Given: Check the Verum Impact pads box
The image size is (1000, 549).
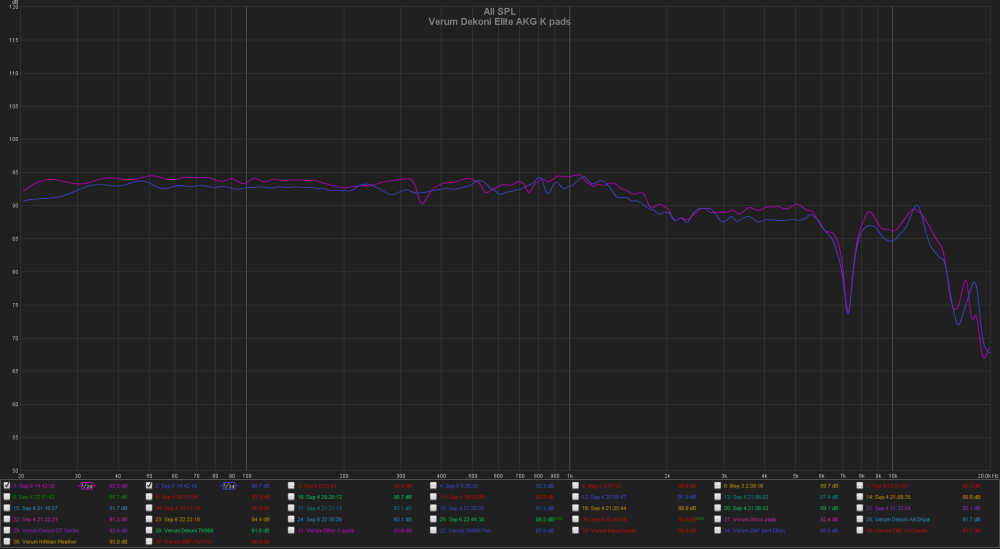Looking at the screenshot, I should [x=576, y=530].
